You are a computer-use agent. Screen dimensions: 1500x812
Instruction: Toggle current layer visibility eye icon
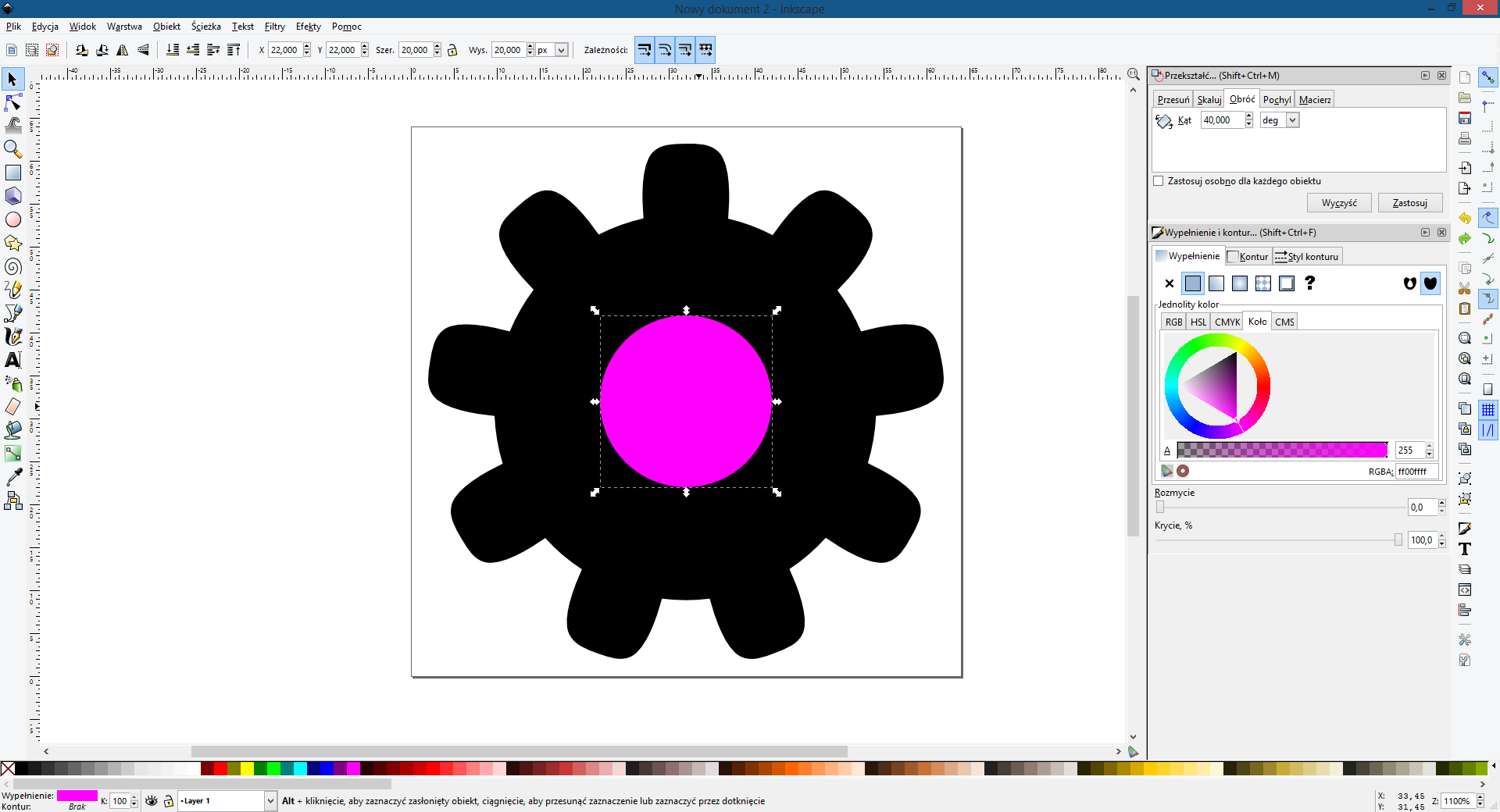[x=152, y=801]
